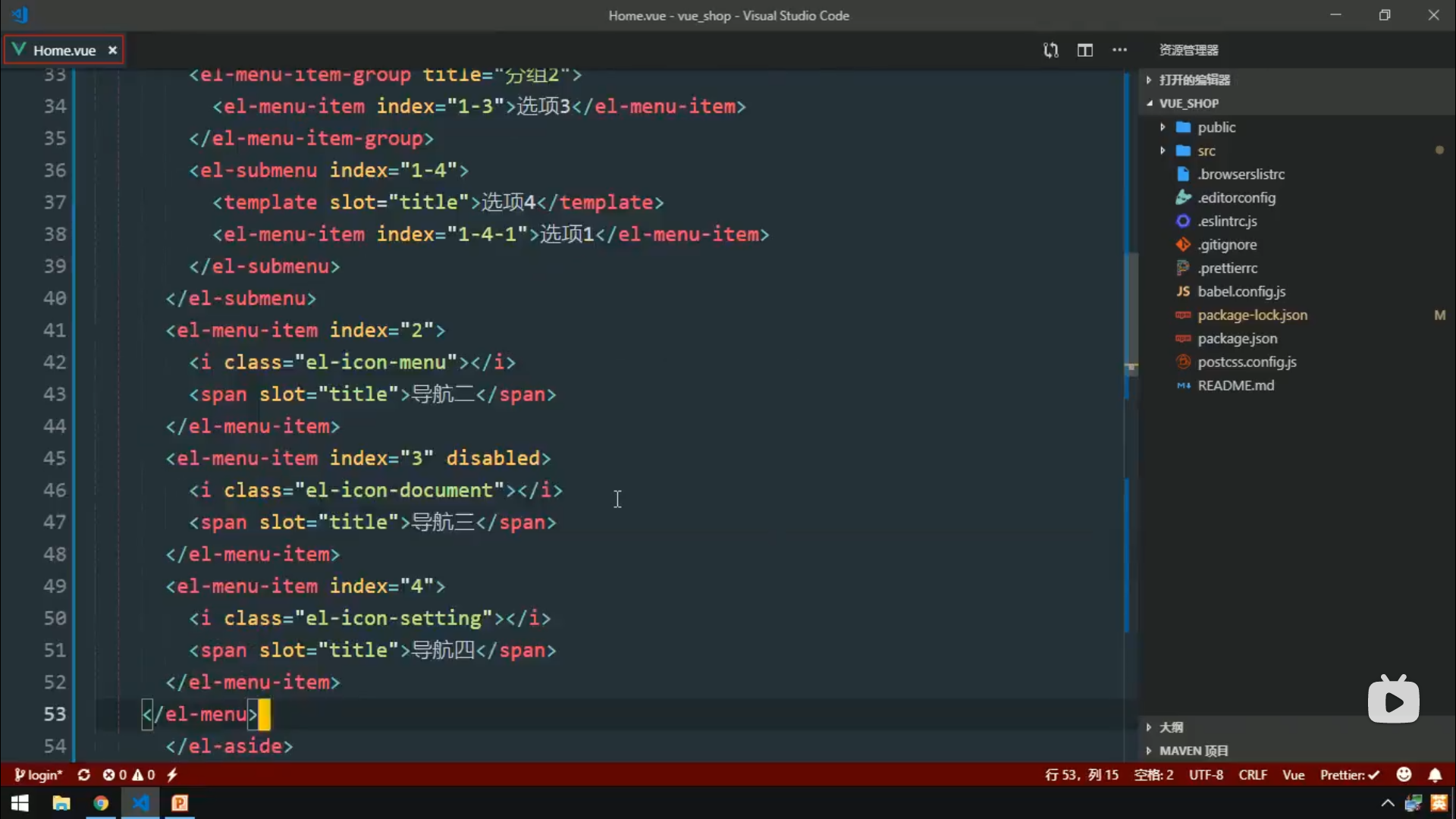Image resolution: width=1456 pixels, height=819 pixels.
Task: Click the JS icon beside babel.config.js
Action: pos(1183,292)
